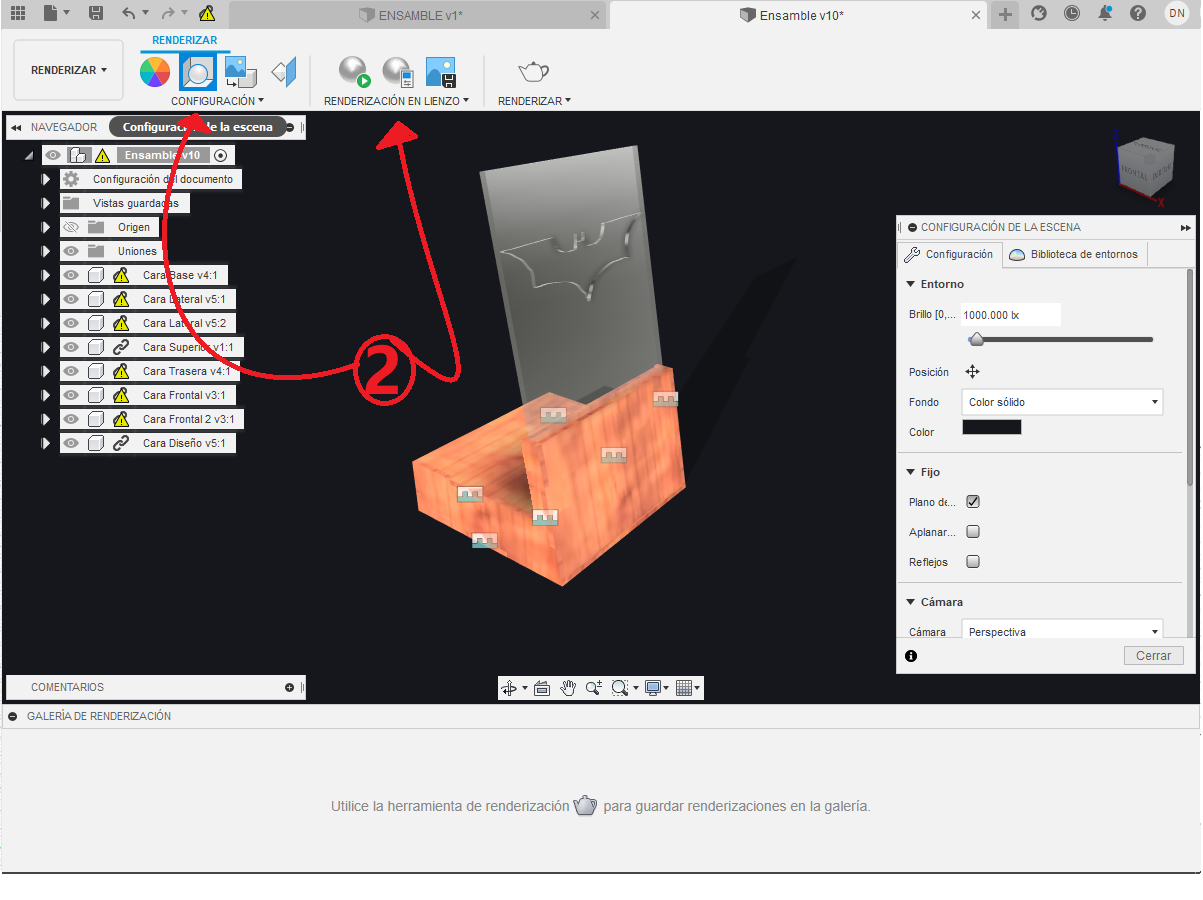Image resolution: width=1203 pixels, height=900 pixels.
Task: Enable the Aplanar checkbox
Action: pos(973,532)
